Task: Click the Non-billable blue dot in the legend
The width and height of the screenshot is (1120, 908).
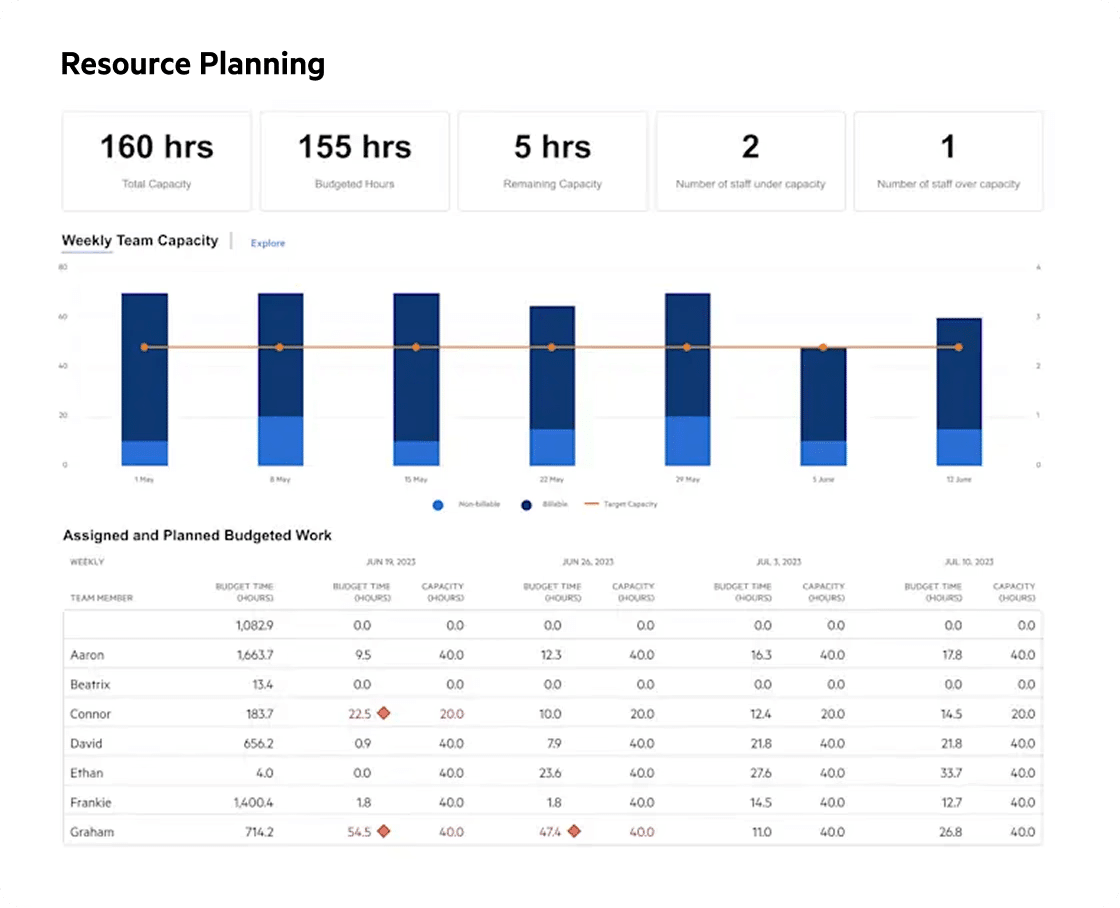Action: pyautogui.click(x=437, y=505)
